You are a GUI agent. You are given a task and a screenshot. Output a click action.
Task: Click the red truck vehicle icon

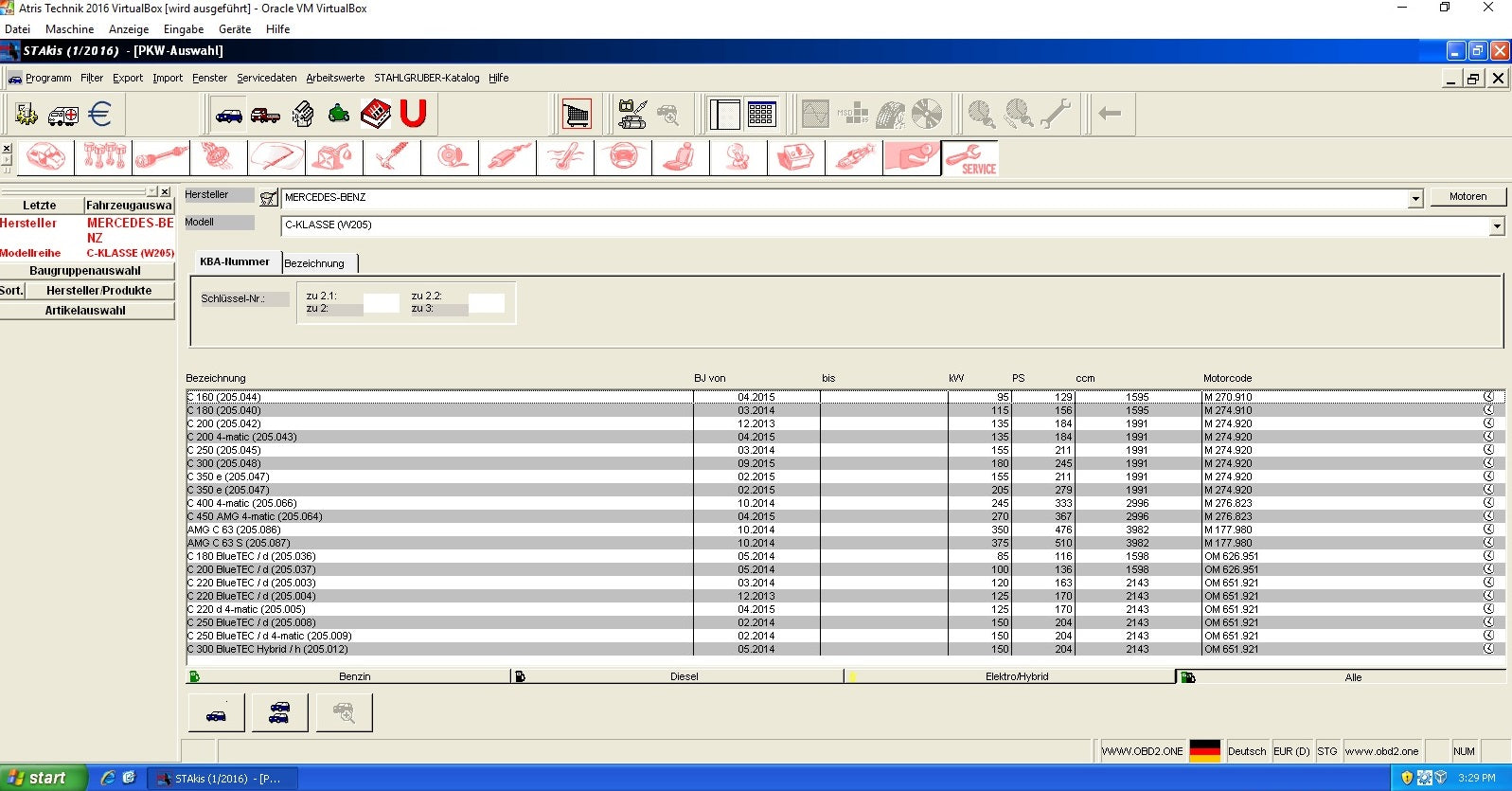tap(265, 115)
